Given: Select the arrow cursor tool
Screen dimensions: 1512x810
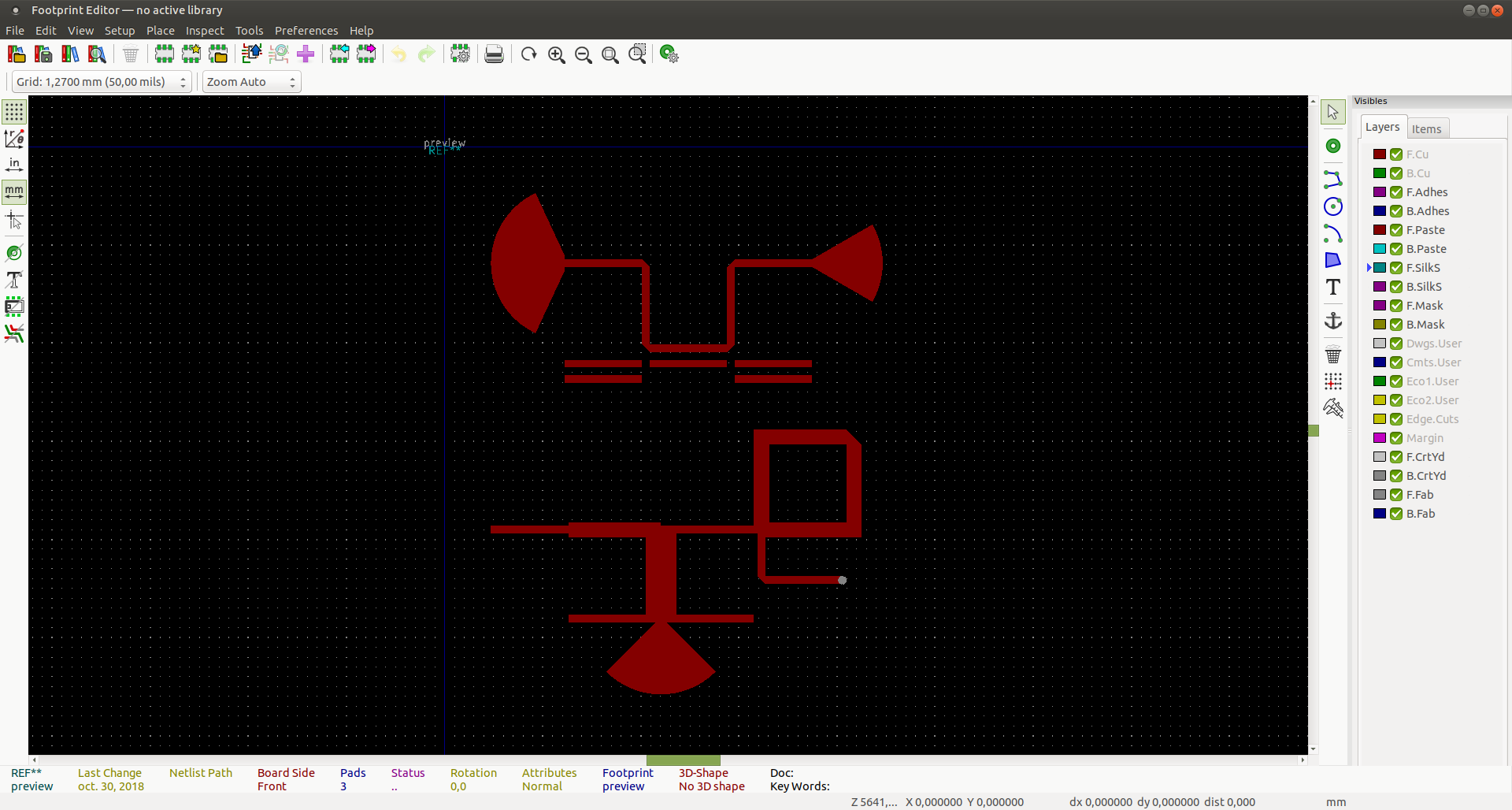Looking at the screenshot, I should point(1333,112).
